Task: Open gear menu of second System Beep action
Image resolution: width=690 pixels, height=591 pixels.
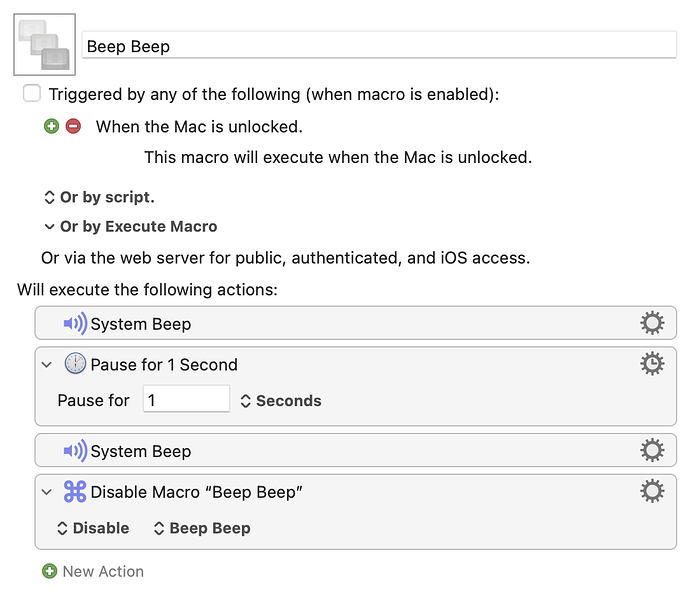Action: 652,451
